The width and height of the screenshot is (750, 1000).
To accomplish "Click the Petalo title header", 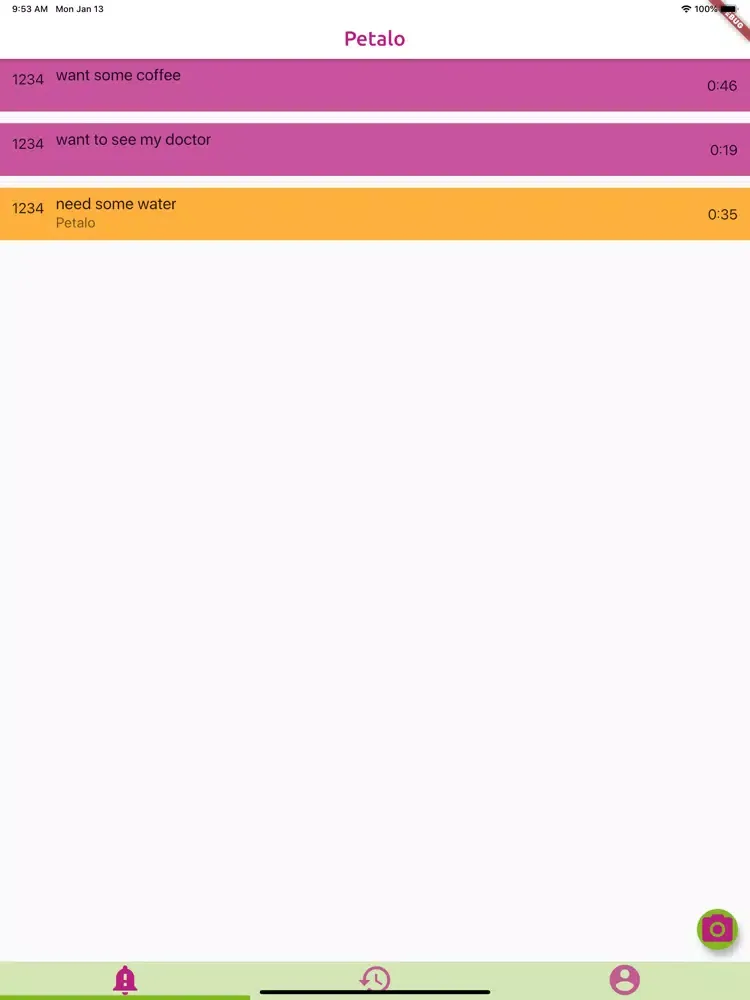I will click(x=375, y=38).
